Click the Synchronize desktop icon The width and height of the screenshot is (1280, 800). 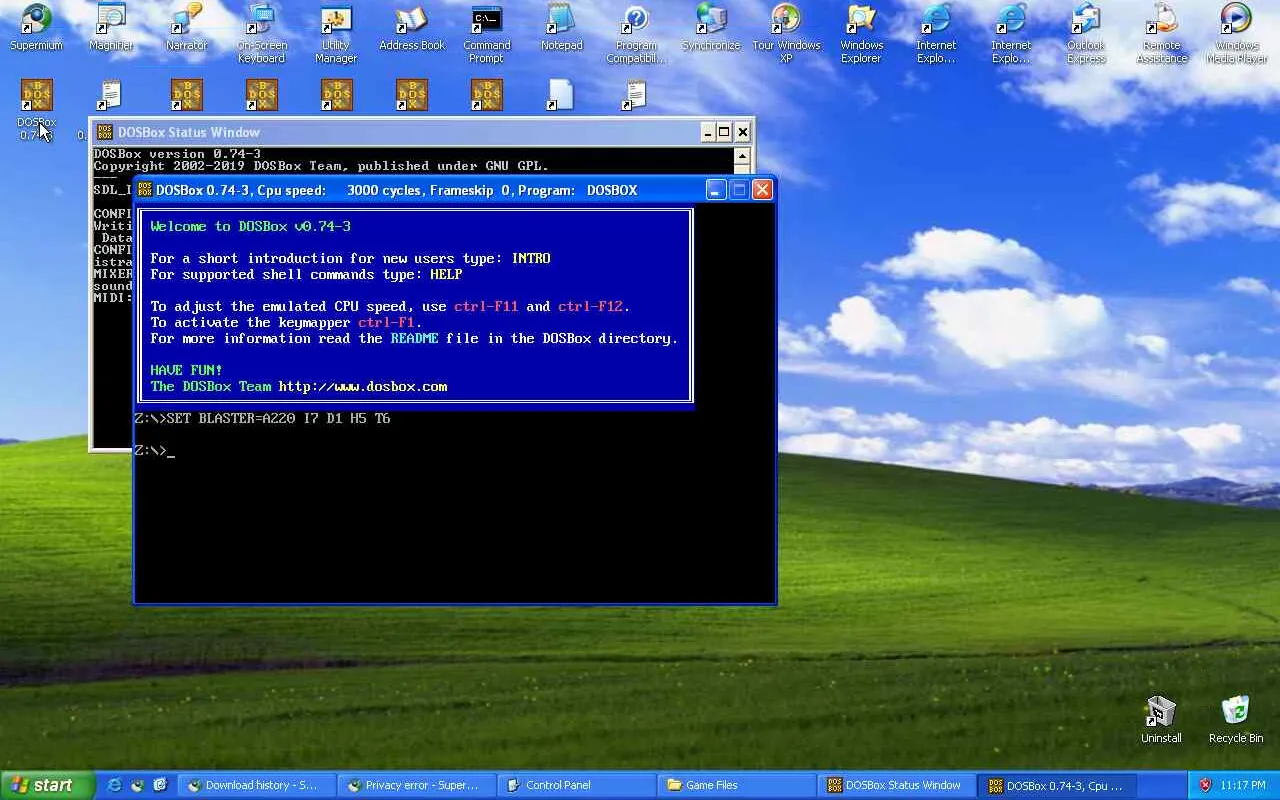(x=711, y=28)
